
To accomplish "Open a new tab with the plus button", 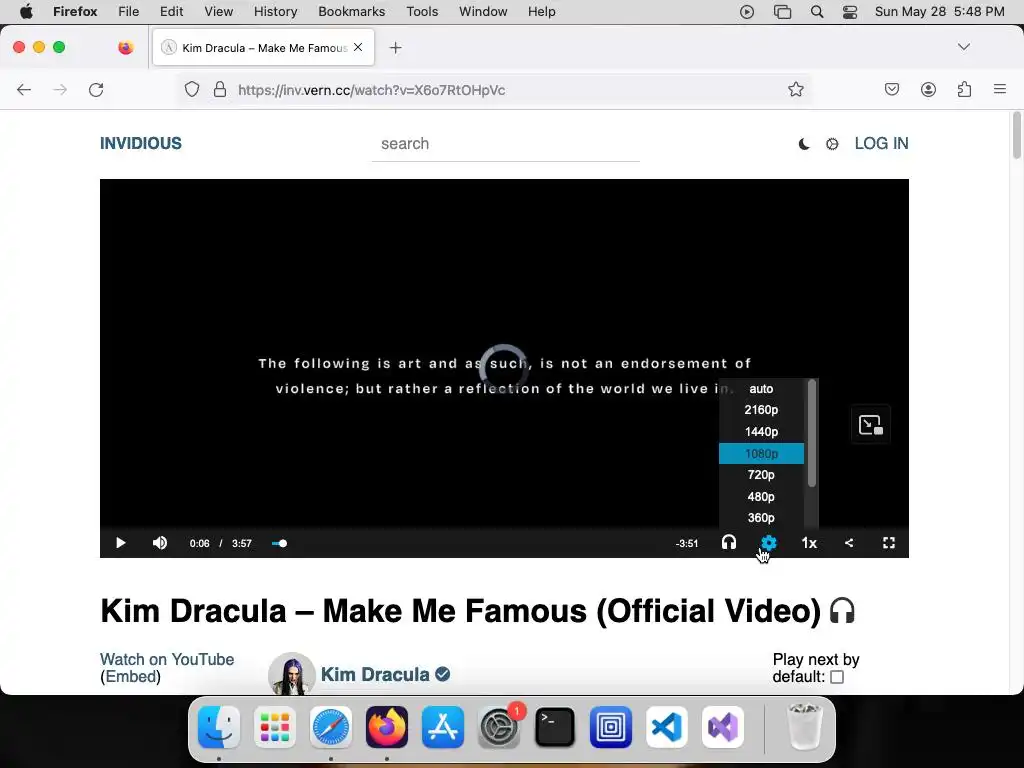I will tap(396, 48).
